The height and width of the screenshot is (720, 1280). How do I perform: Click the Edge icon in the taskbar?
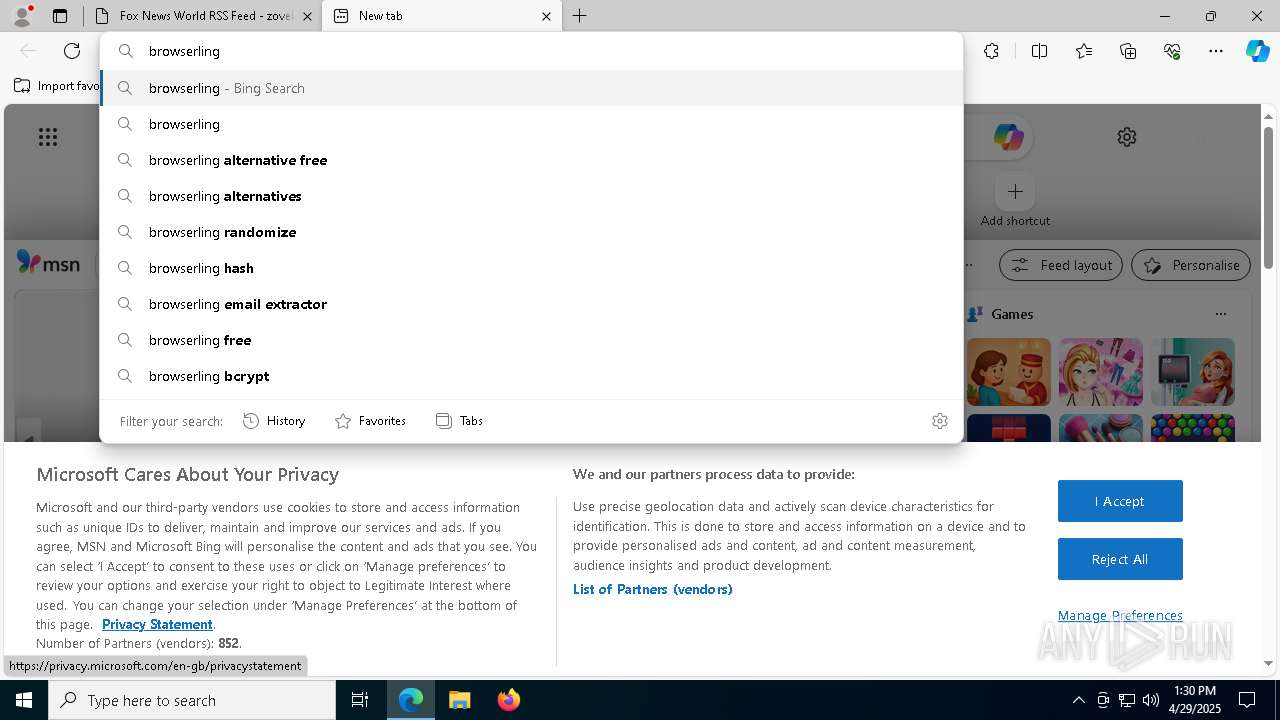coord(411,700)
